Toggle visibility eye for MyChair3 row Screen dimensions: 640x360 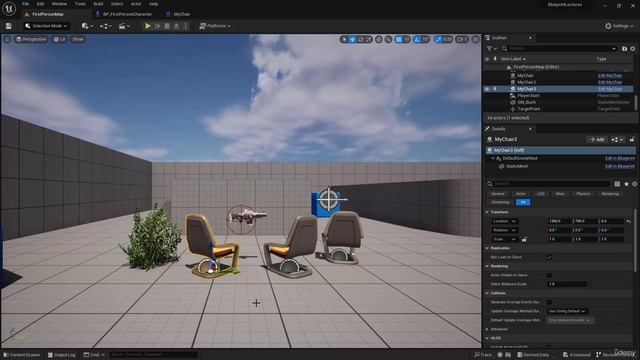click(x=487, y=89)
